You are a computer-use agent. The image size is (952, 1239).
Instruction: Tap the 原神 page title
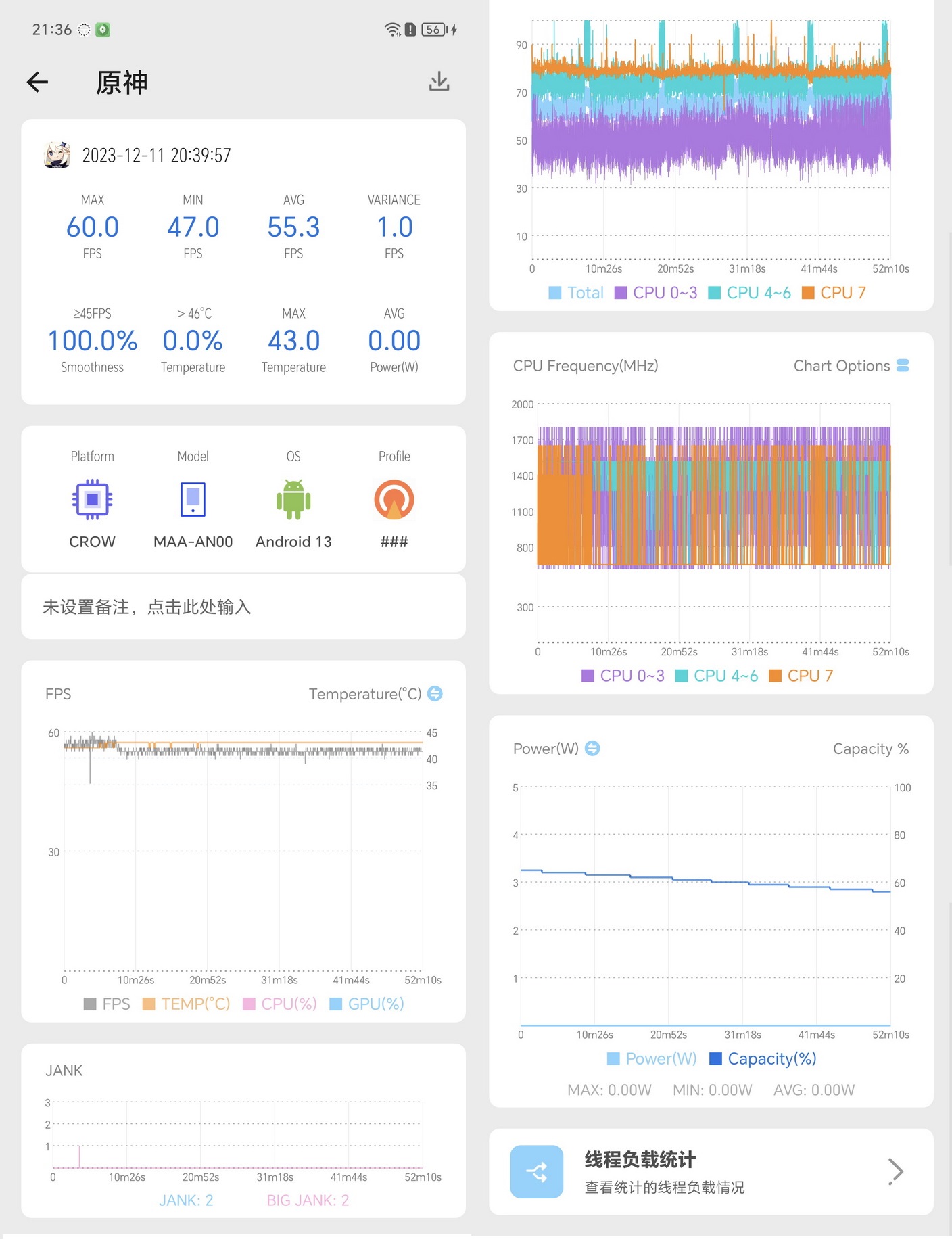point(122,83)
